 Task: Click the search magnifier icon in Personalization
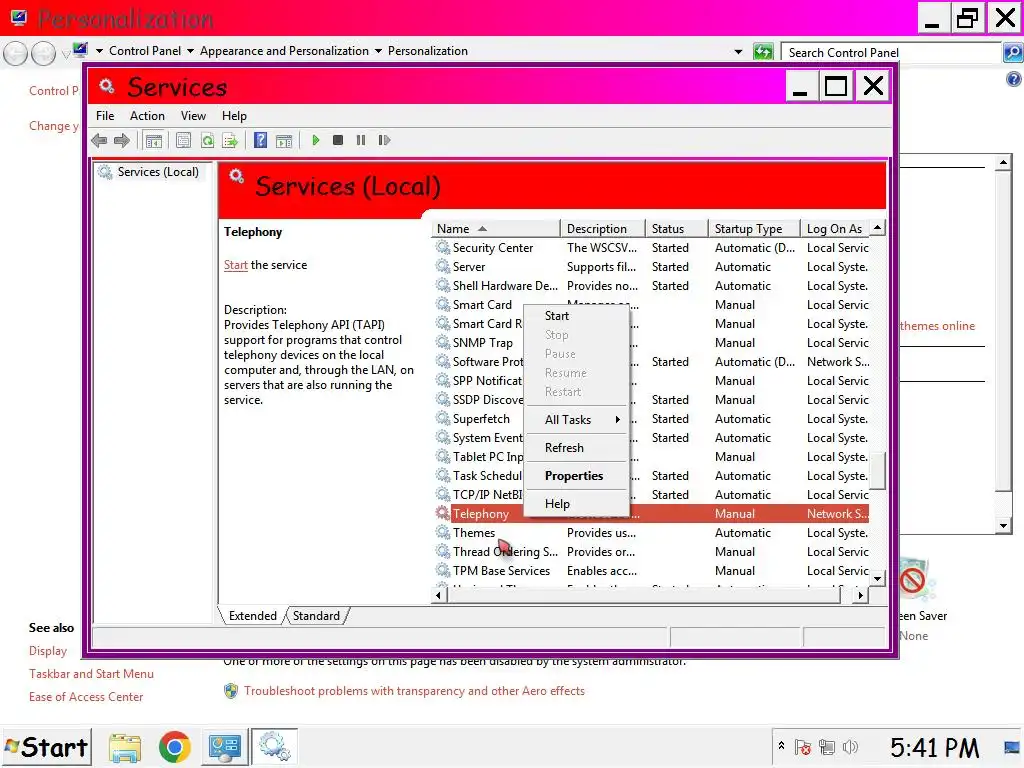coord(1012,52)
